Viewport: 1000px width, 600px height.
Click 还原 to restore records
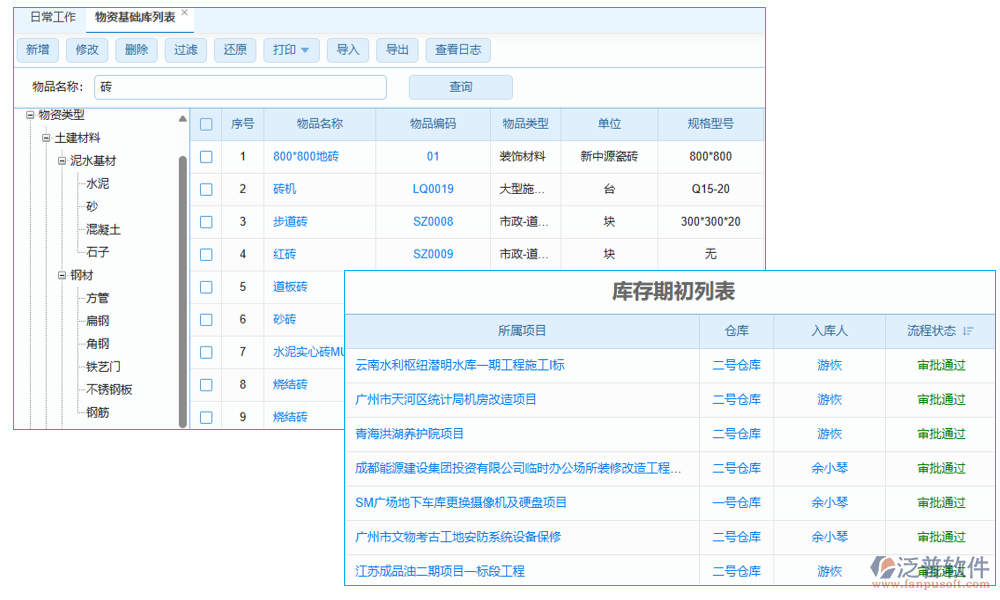pos(234,49)
